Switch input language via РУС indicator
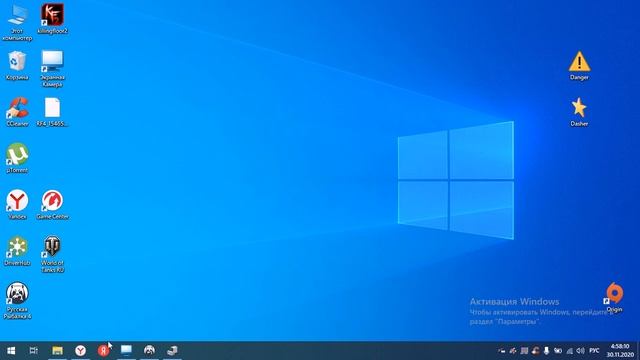Viewport: 640px width, 360px height. click(x=594, y=351)
